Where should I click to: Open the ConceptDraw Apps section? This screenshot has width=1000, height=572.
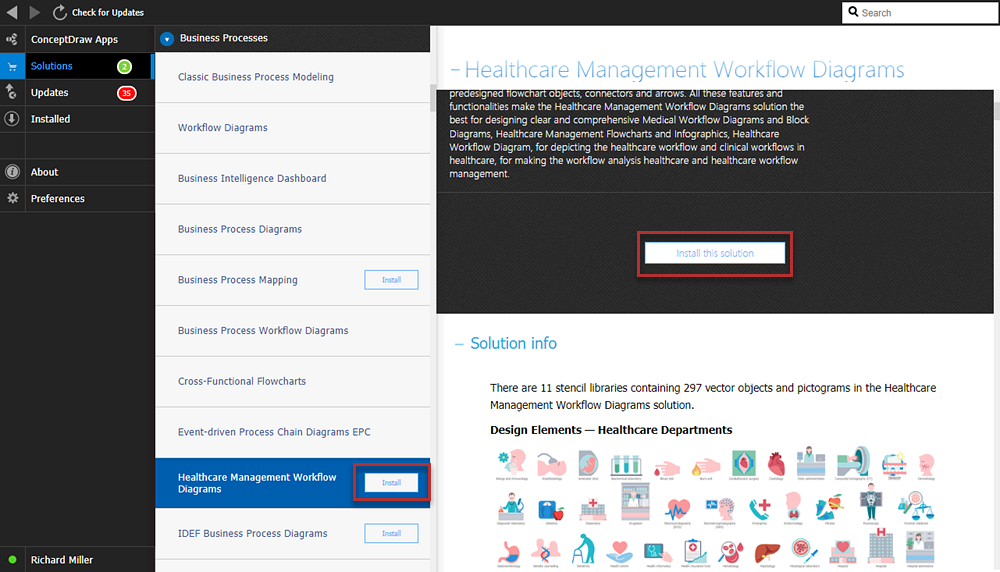77,40
